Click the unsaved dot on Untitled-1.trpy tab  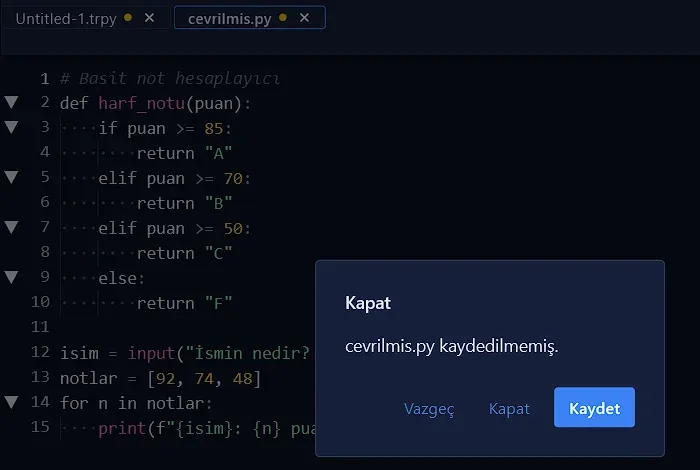point(128,17)
